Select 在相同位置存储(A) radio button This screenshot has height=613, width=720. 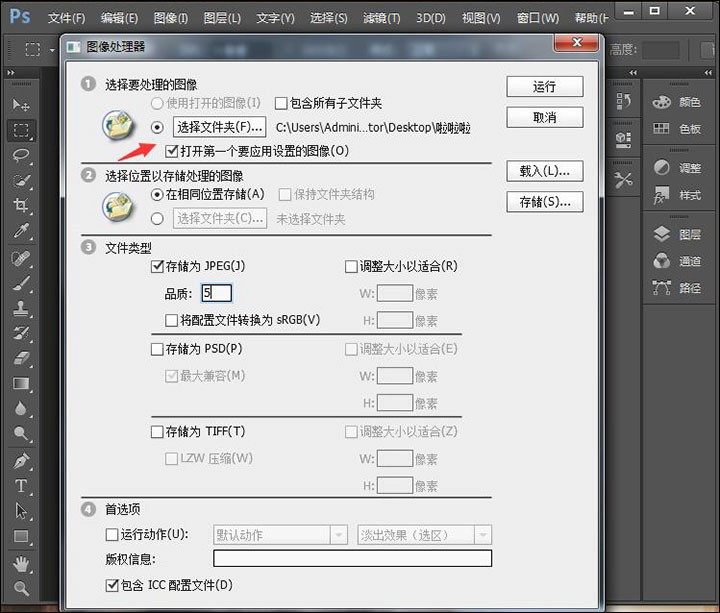coord(156,194)
